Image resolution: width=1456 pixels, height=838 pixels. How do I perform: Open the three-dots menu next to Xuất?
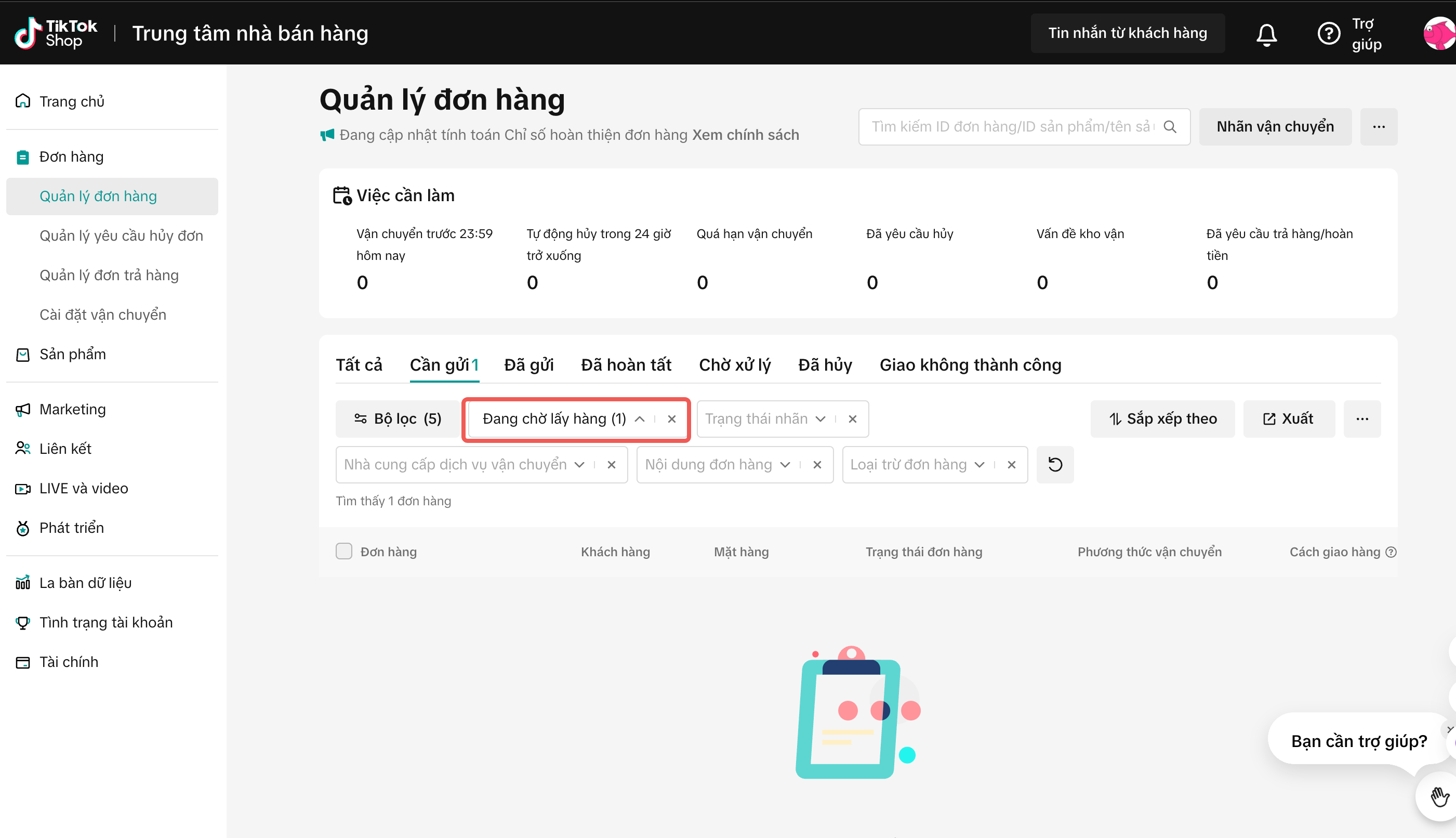tap(1361, 418)
